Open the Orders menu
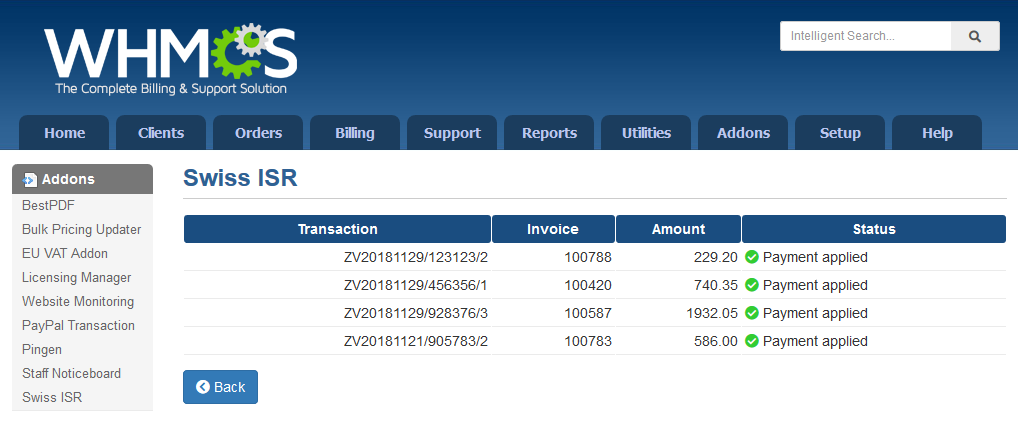The width and height of the screenshot is (1018, 430). [258, 133]
